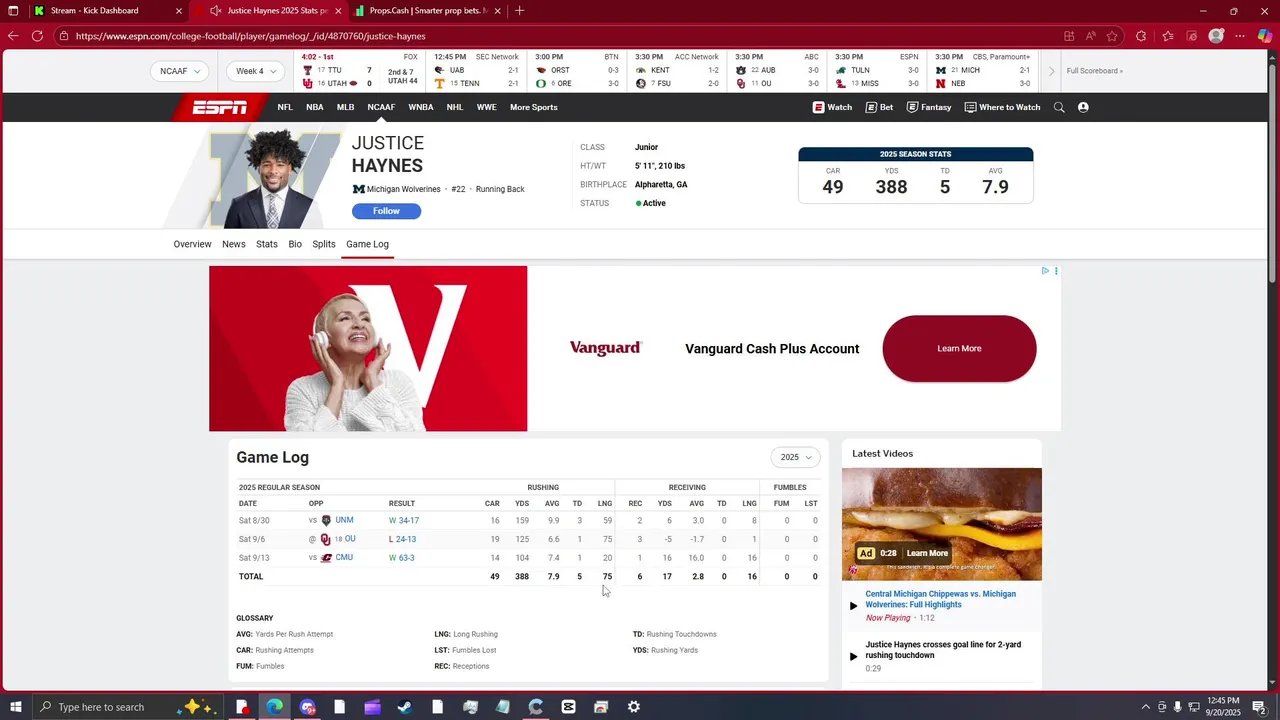1280x720 pixels.
Task: Open the Copilot icon in Edge toolbar
Action: 1265,36
